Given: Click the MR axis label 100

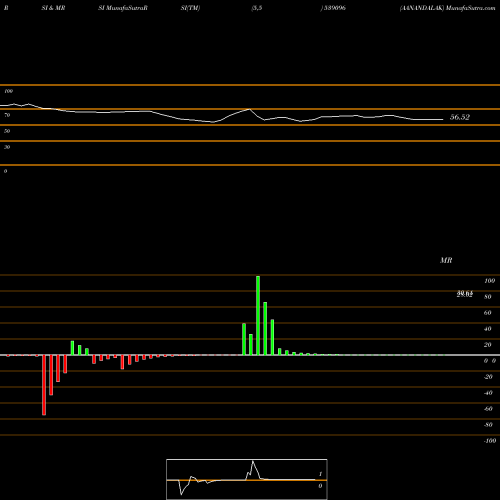Looking at the screenshot, I should (x=489, y=281).
